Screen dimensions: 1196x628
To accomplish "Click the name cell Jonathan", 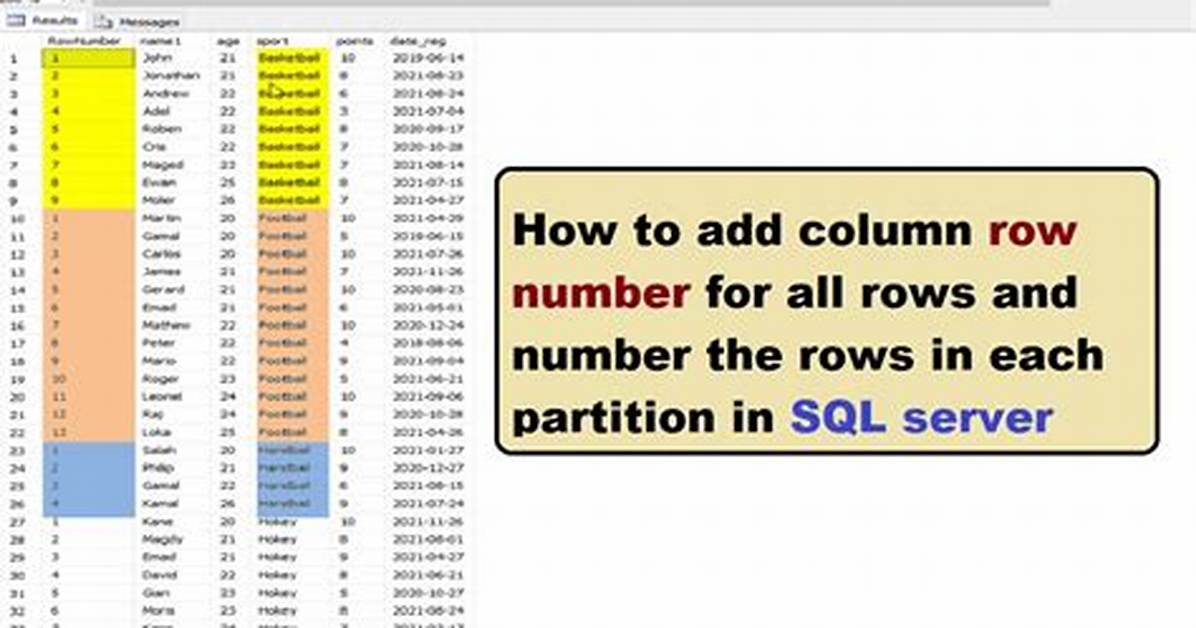I will 172,76.
